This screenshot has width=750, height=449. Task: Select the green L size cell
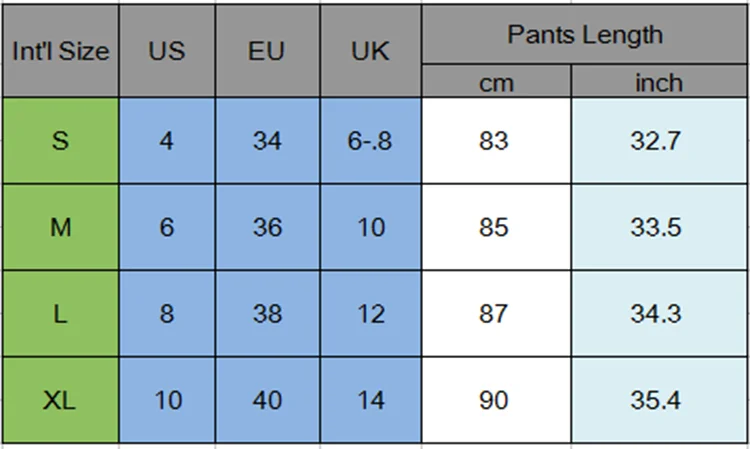point(60,314)
